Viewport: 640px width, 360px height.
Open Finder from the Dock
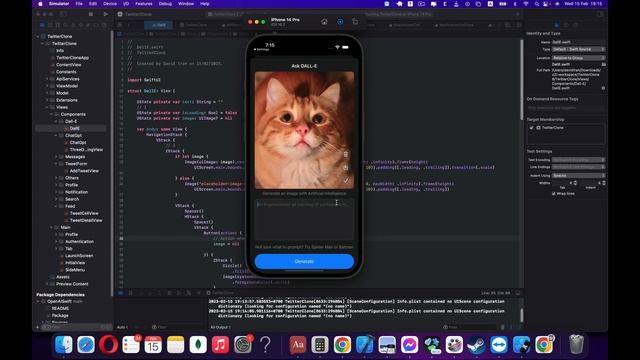(x=64, y=344)
